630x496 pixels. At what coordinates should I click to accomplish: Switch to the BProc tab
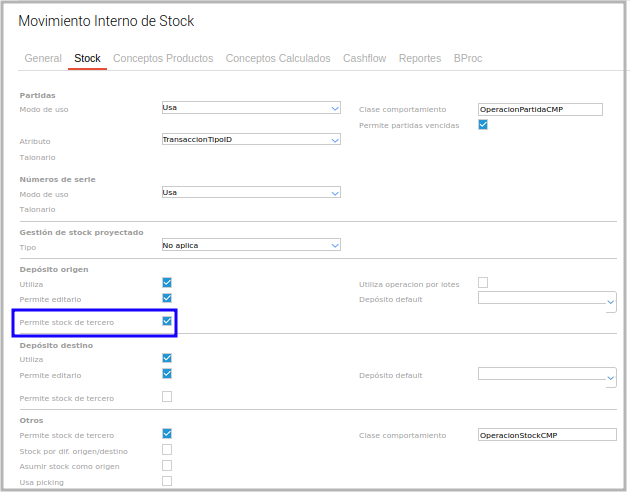point(468,59)
